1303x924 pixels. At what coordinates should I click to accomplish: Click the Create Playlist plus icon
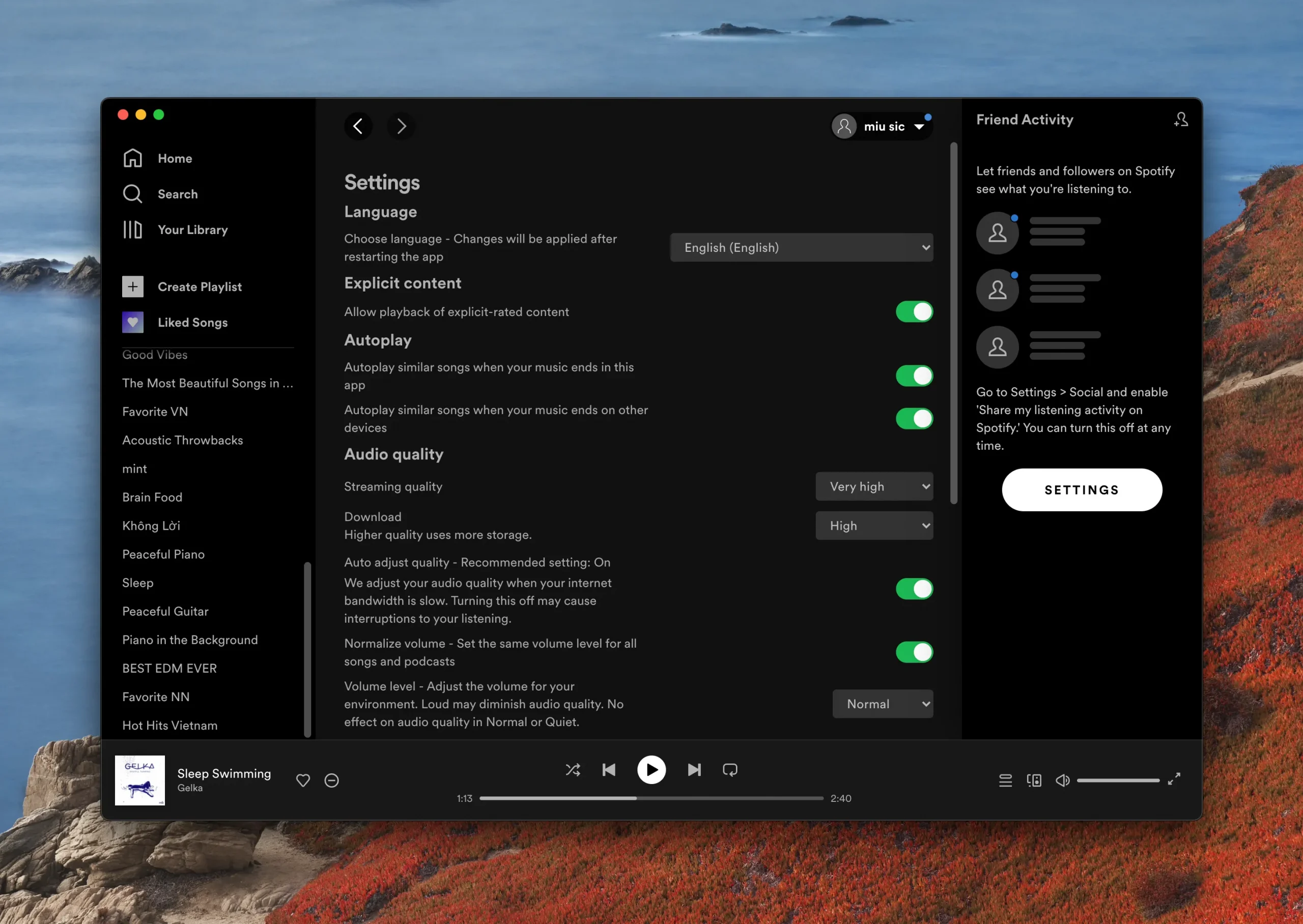tap(132, 287)
